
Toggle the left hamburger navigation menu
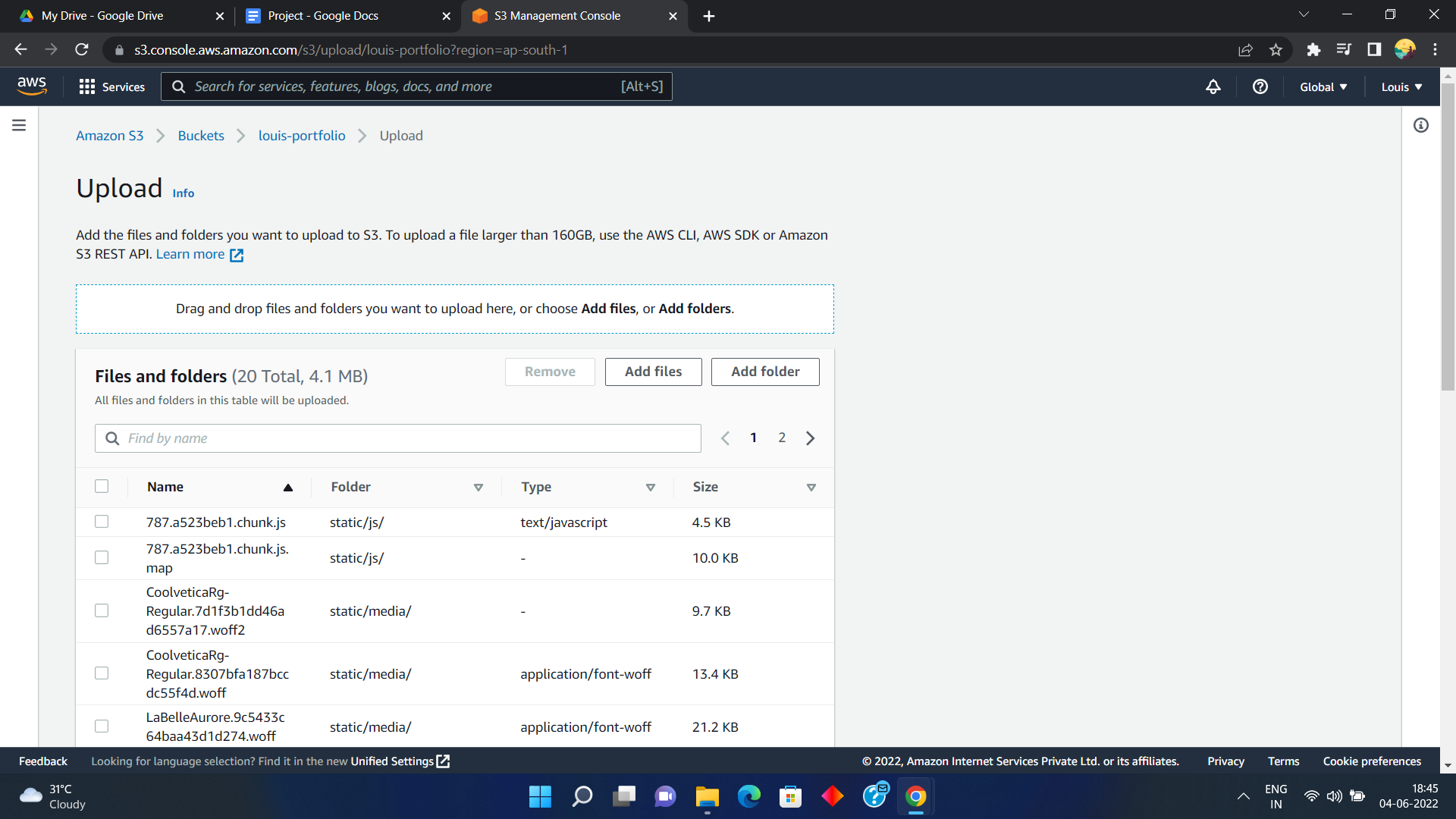tap(19, 125)
